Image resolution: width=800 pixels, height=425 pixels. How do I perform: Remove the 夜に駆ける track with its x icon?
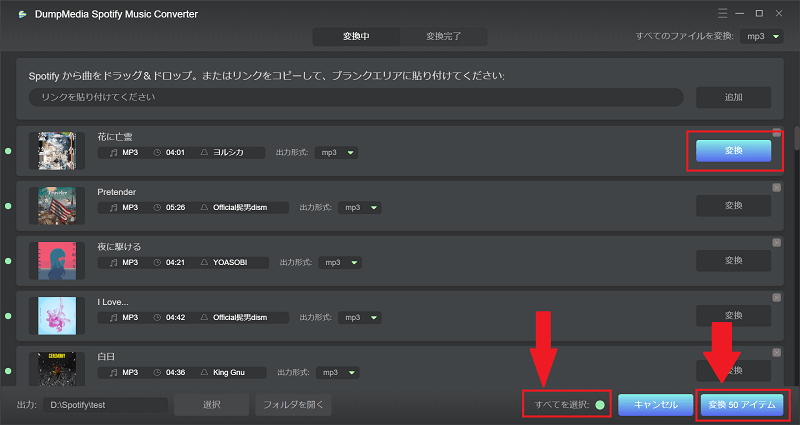[x=777, y=243]
